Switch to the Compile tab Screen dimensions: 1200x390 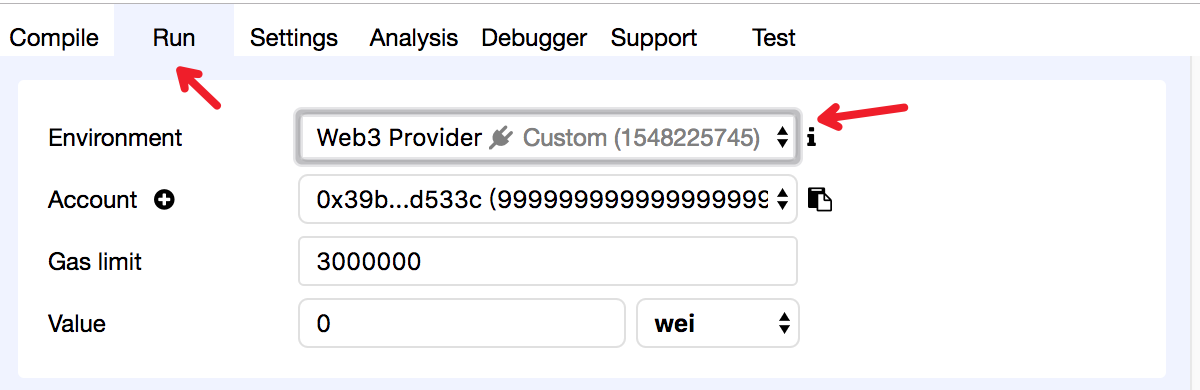click(x=54, y=38)
